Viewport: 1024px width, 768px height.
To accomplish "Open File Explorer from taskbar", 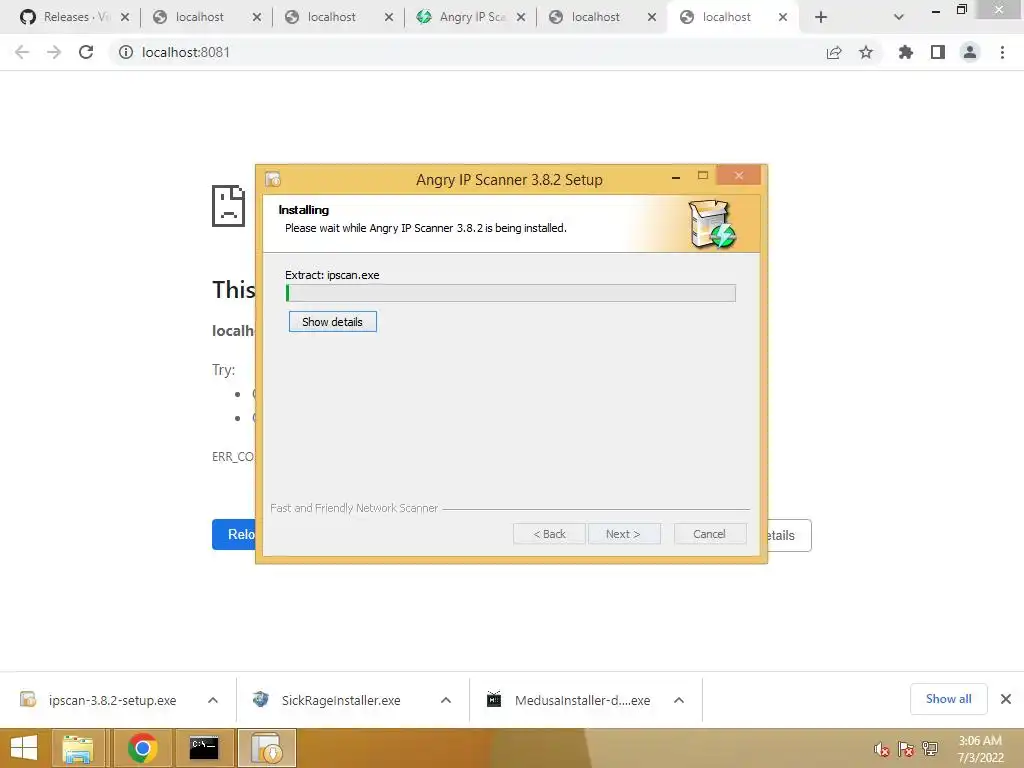I will coord(78,748).
